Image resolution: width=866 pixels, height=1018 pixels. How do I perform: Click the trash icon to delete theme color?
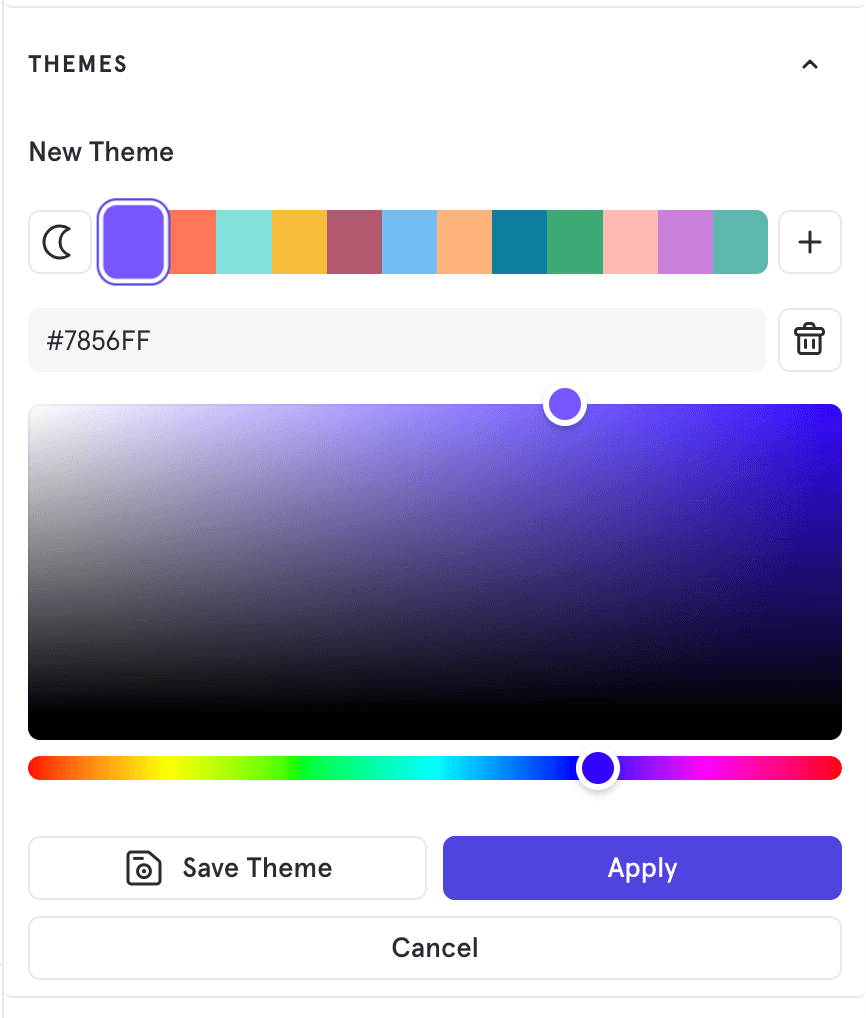click(x=810, y=340)
